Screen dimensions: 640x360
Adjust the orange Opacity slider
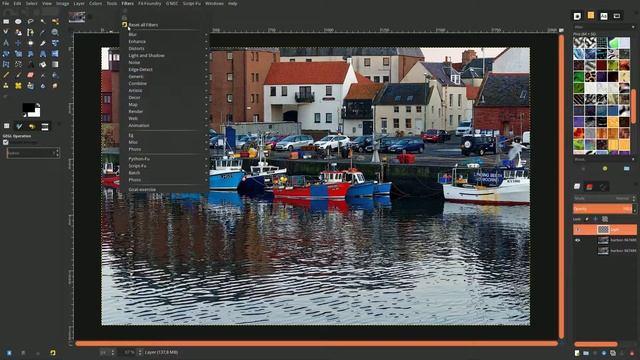tap(603, 209)
